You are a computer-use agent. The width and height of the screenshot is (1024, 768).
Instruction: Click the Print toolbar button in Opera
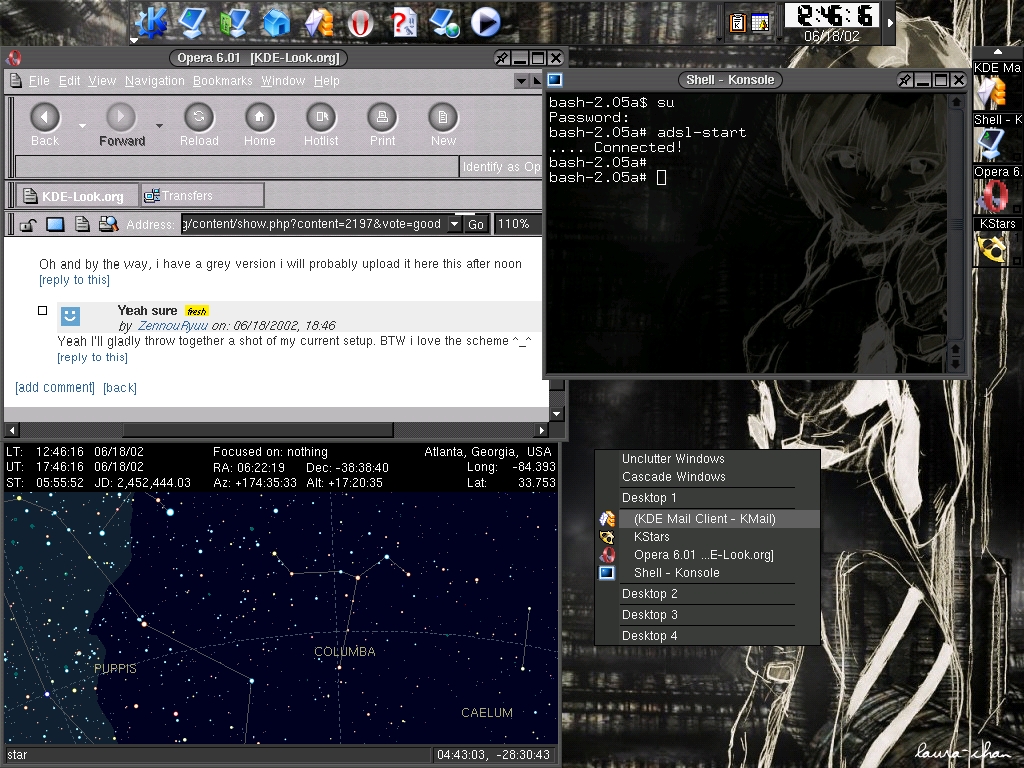(x=382, y=124)
